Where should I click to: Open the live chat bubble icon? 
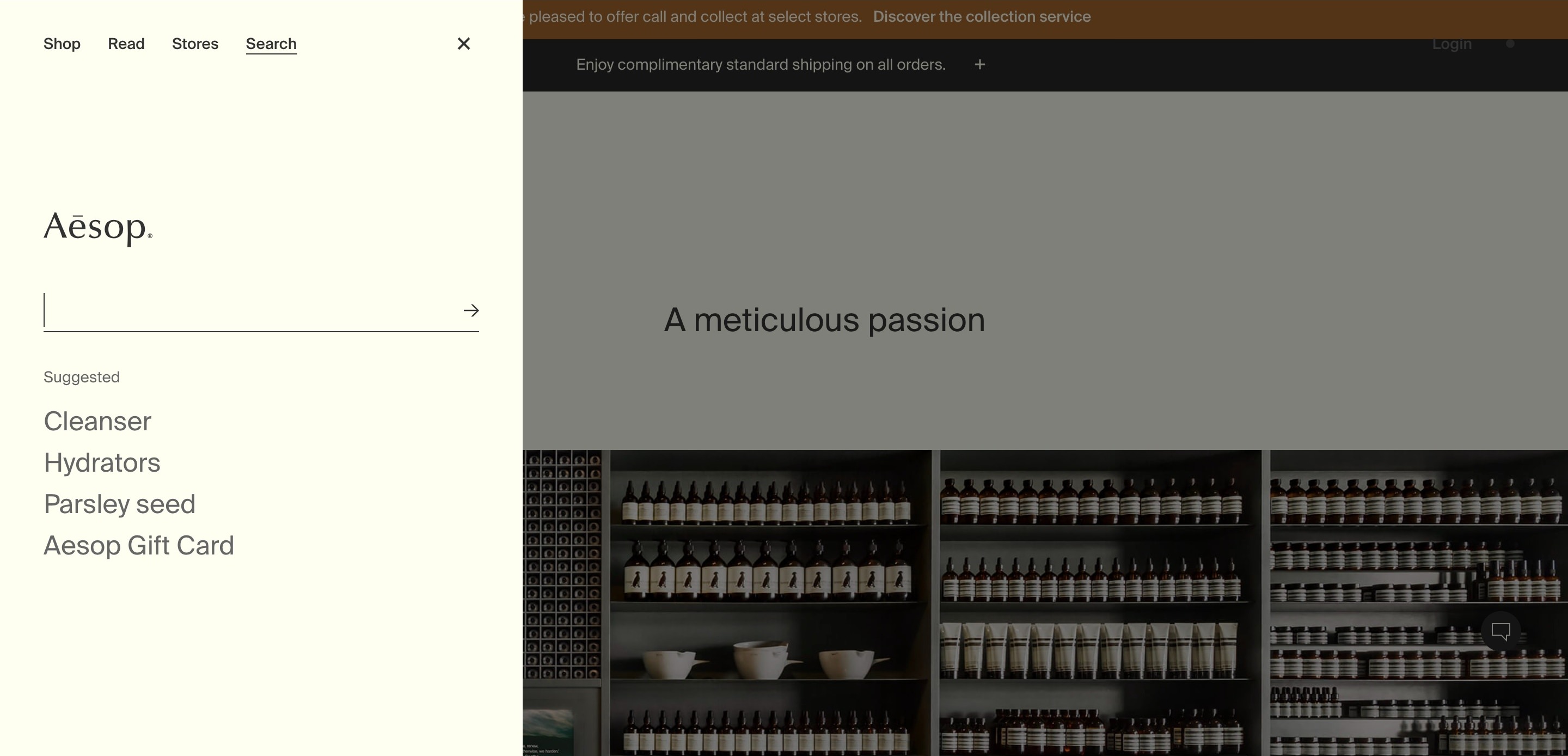pos(1500,632)
